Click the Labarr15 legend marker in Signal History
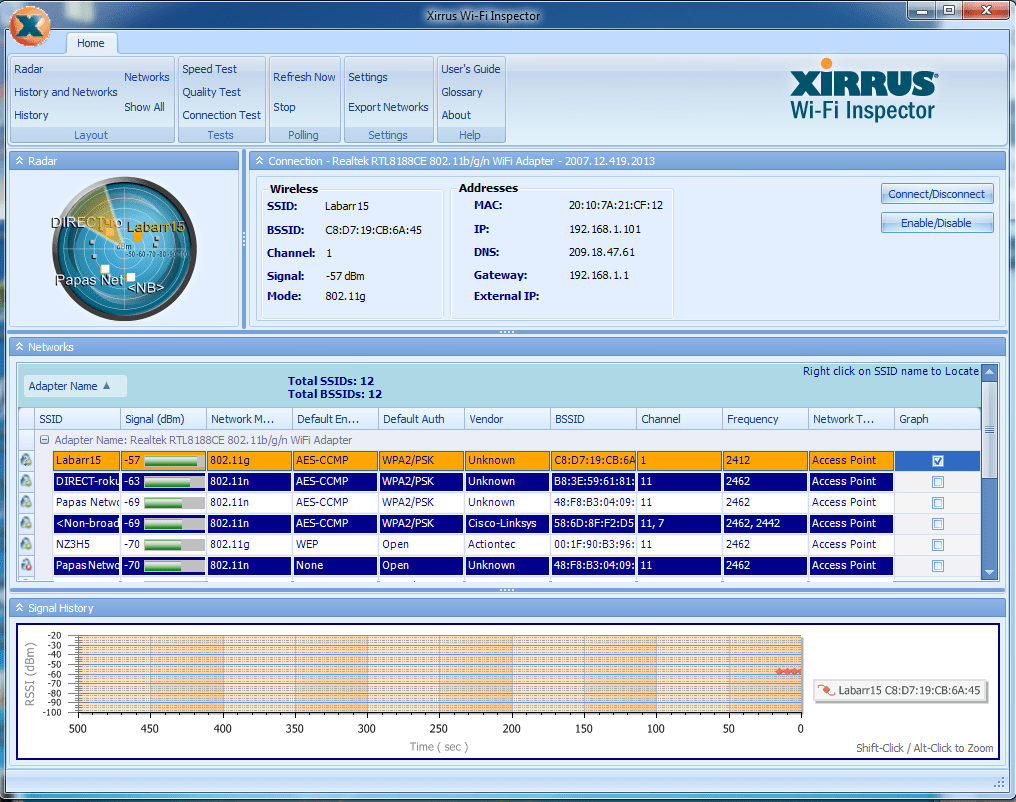Screen dimensions: 1016x802 tap(900, 691)
